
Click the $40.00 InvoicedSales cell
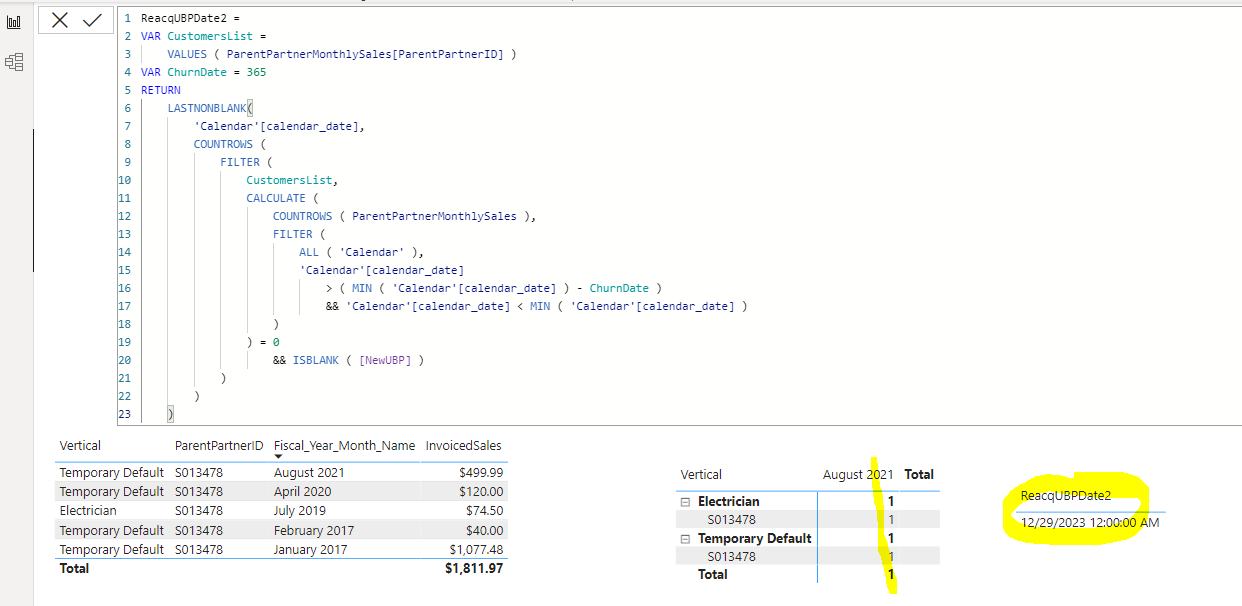tap(482, 530)
